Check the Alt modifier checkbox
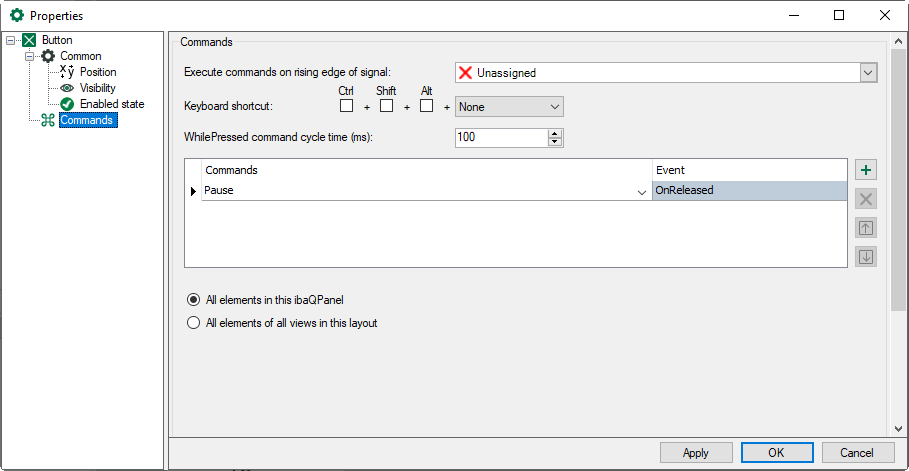This screenshot has width=909, height=471. (x=426, y=106)
